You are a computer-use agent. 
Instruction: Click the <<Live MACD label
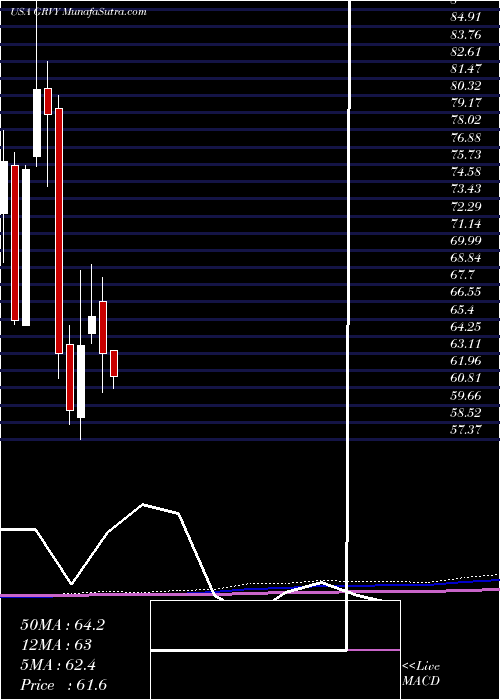(x=421, y=674)
